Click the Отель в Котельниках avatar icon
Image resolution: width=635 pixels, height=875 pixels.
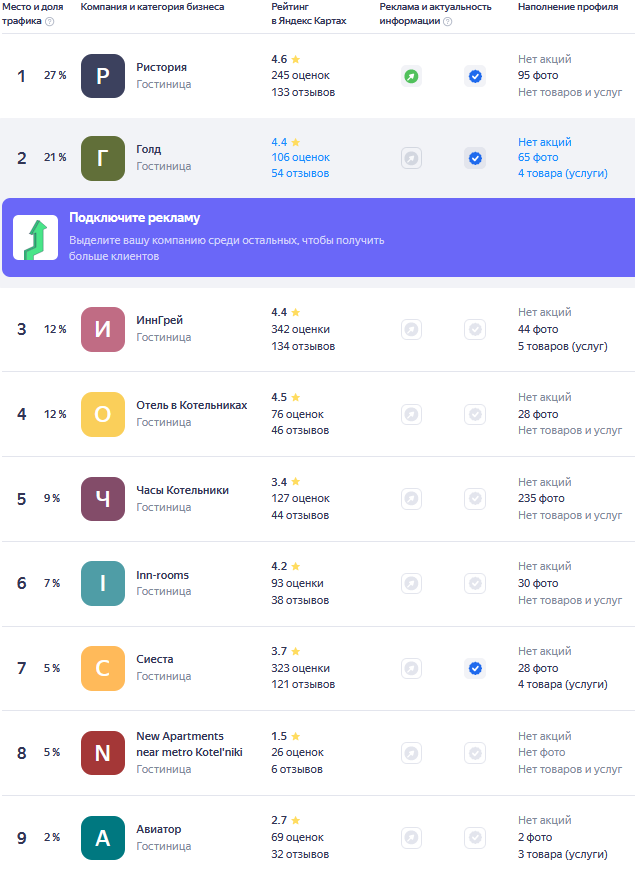tap(103, 414)
